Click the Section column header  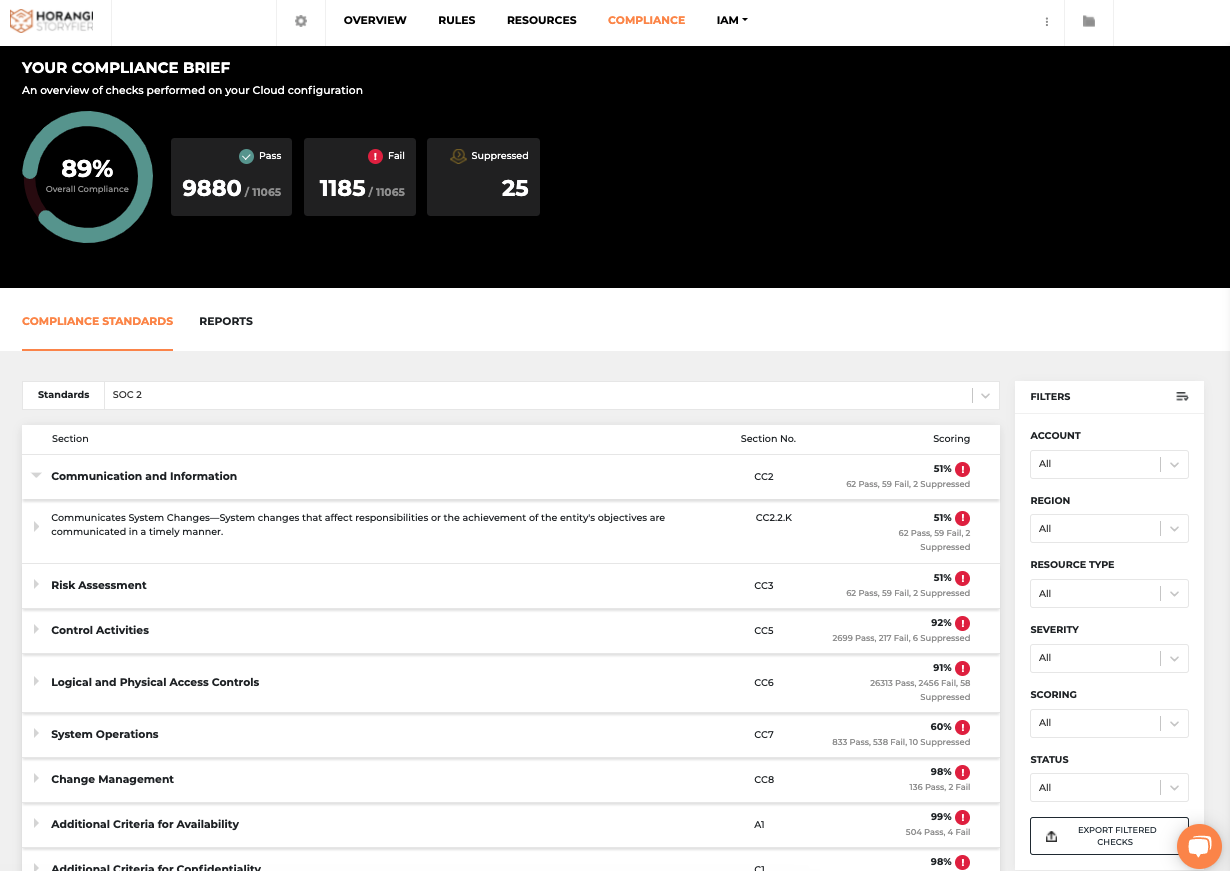70,439
